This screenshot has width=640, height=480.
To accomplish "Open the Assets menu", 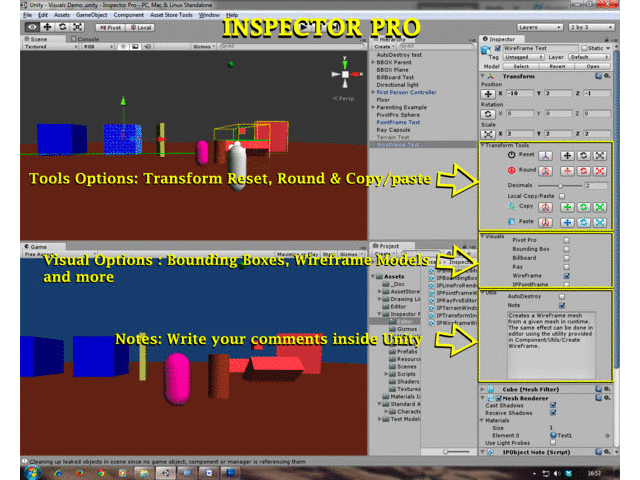I will point(62,15).
